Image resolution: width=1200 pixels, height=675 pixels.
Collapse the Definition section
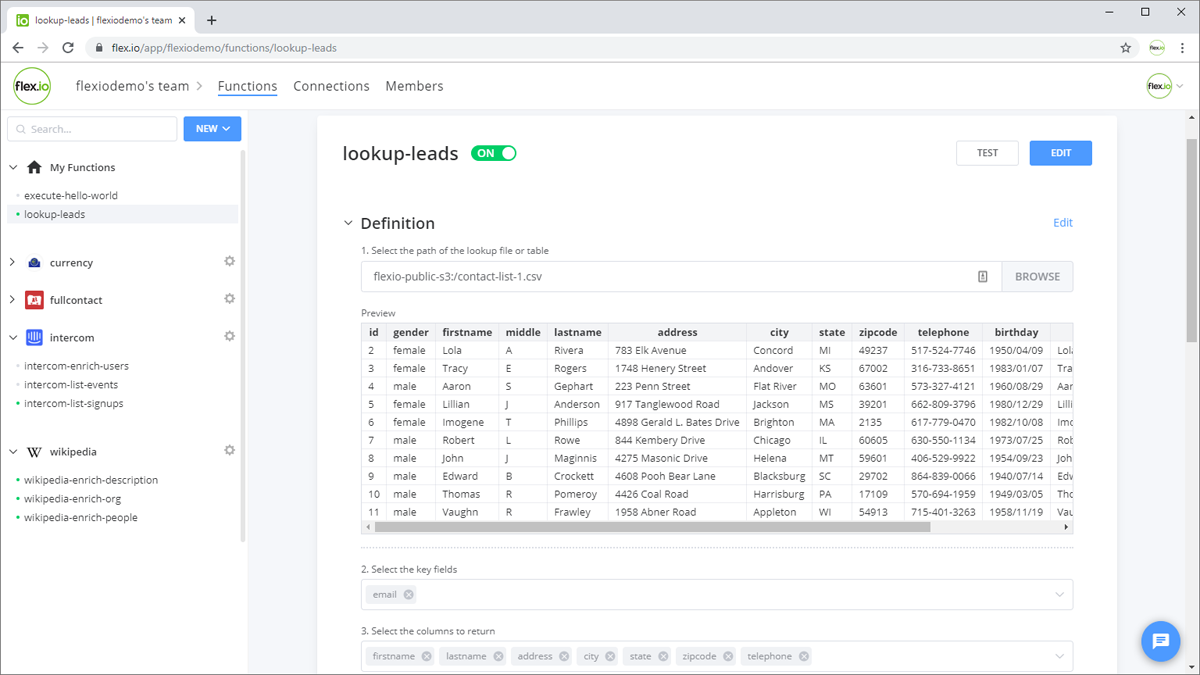click(348, 223)
